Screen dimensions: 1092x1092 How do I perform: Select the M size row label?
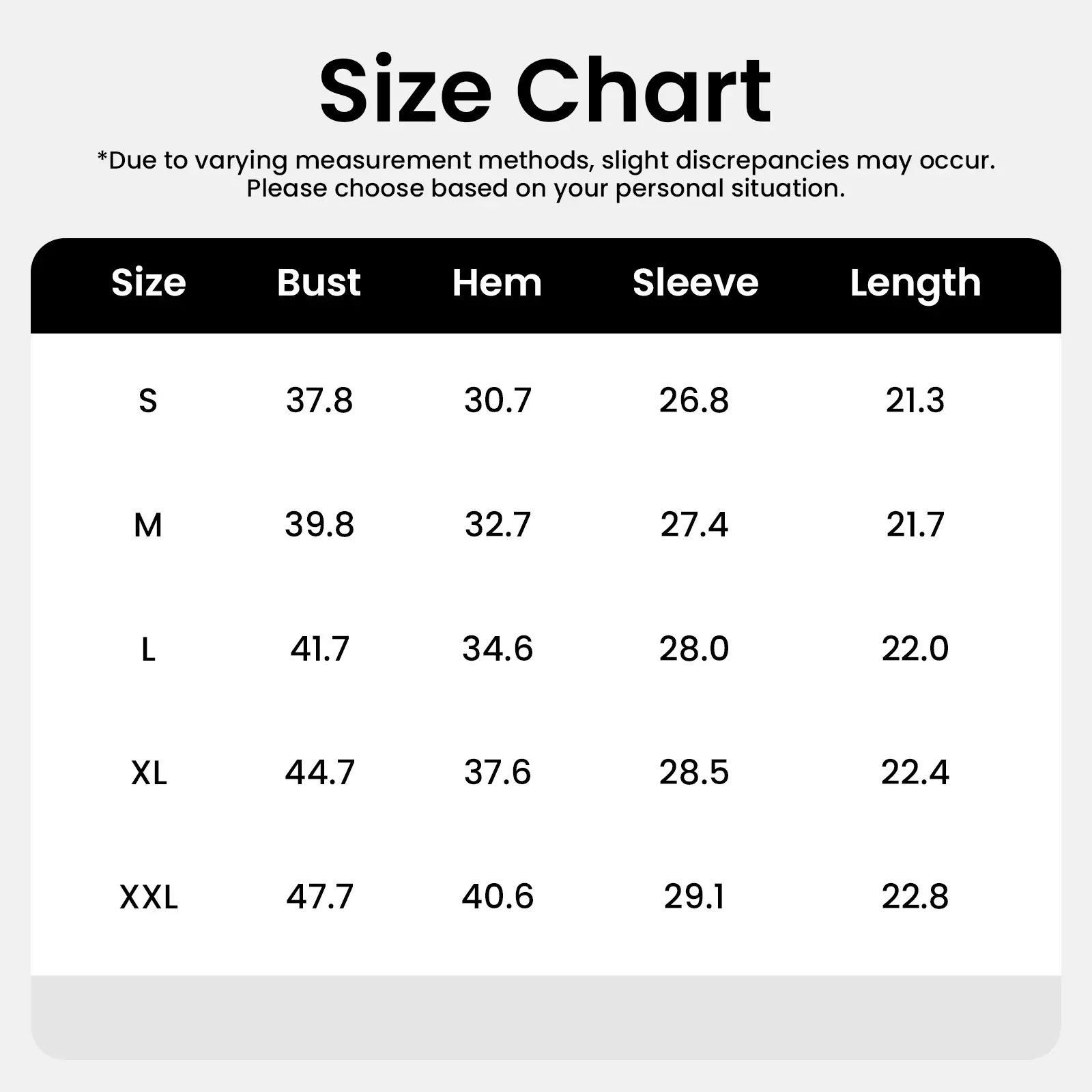[148, 525]
